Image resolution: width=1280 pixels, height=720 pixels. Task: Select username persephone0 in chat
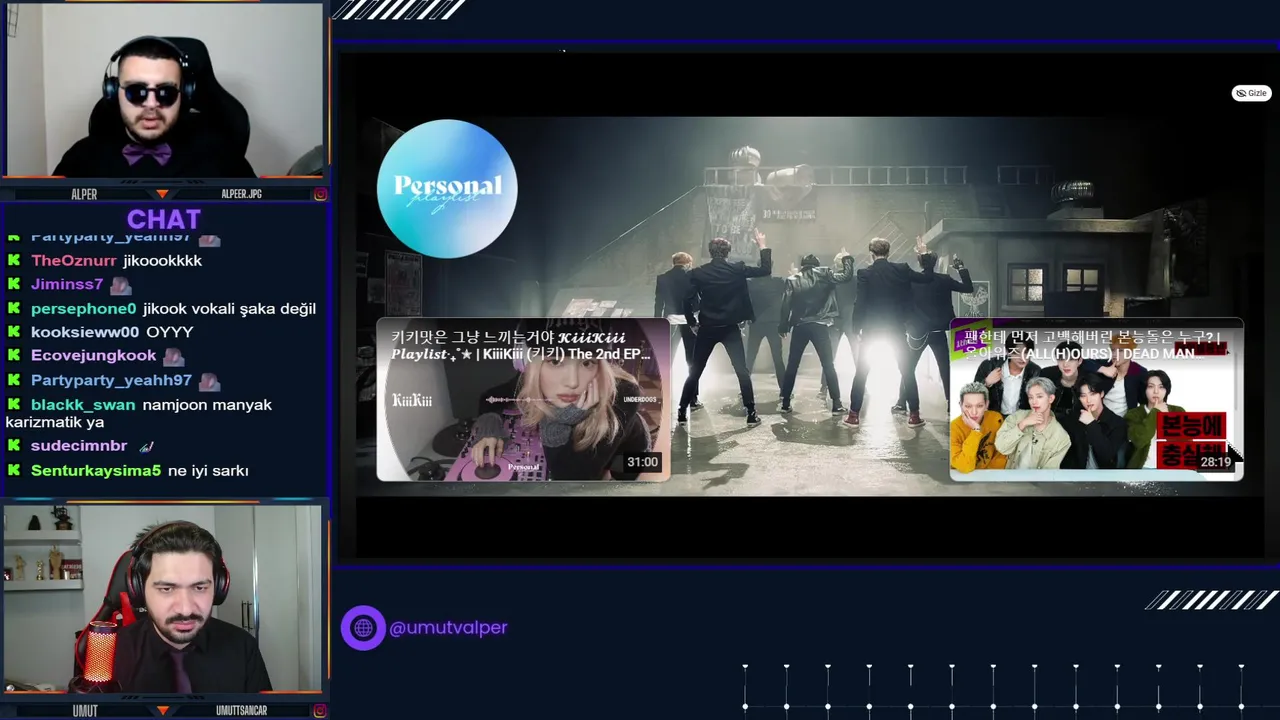83,309
